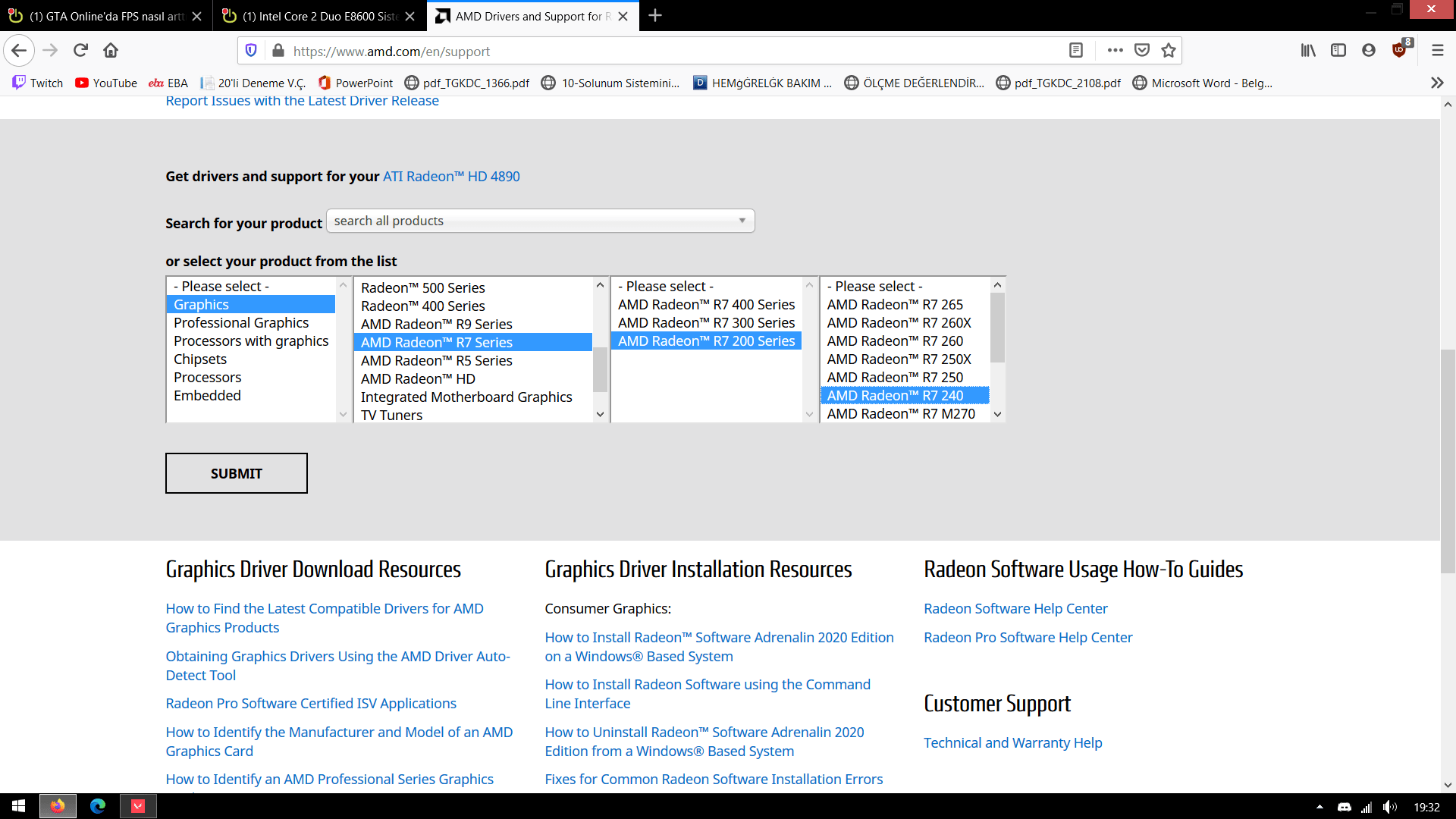Bookmark page with star icon
1456x819 pixels.
[1169, 51]
